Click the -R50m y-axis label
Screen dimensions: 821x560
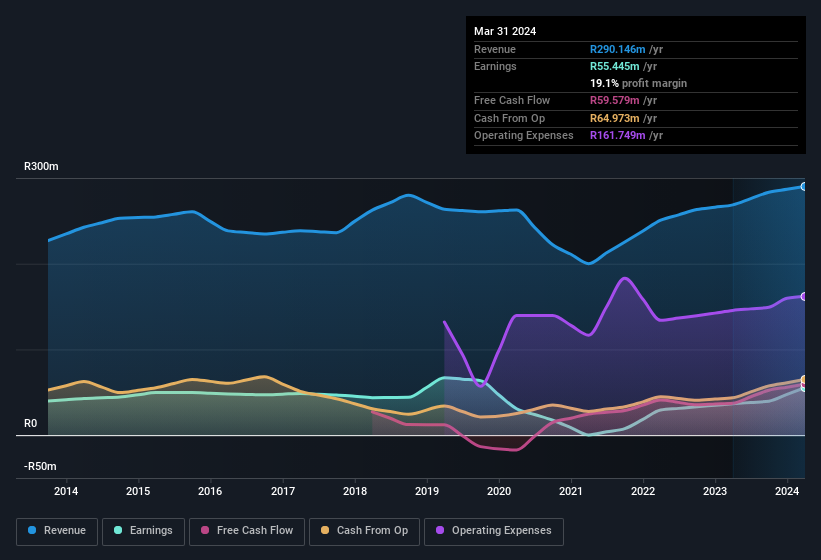coord(41,467)
